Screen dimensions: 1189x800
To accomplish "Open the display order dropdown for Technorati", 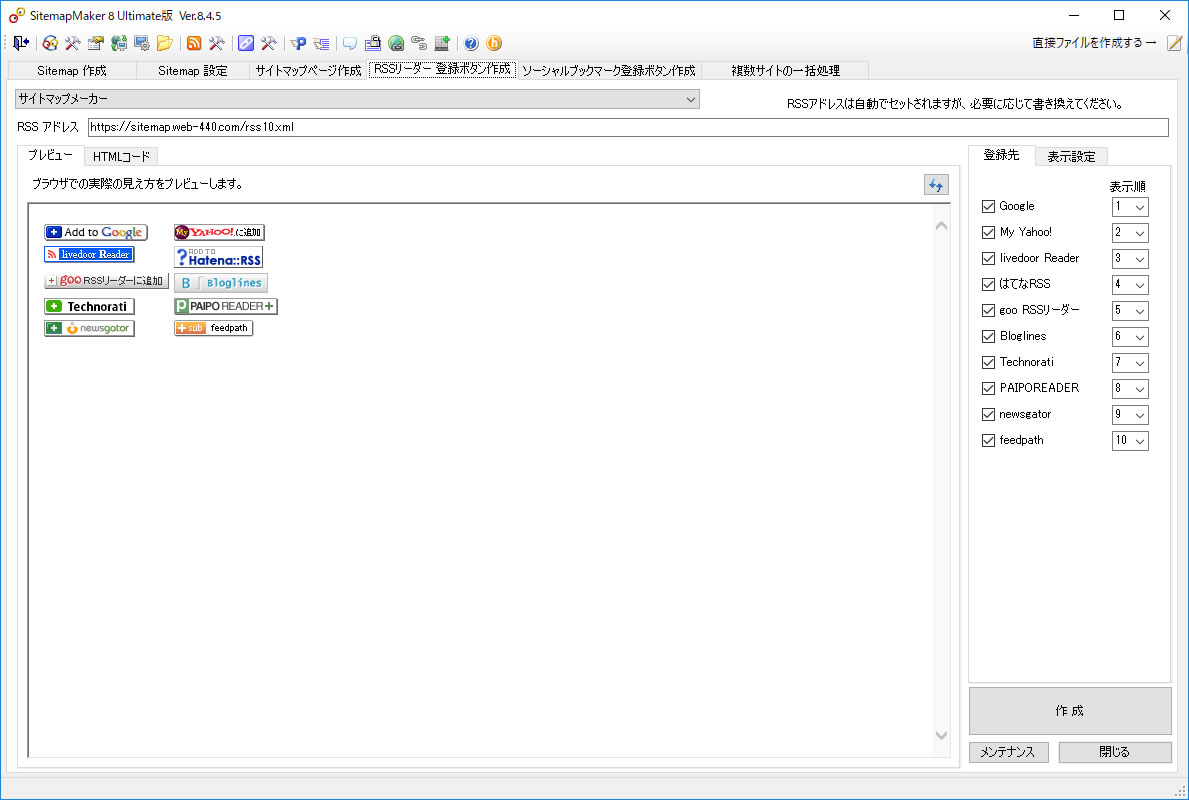I will click(x=1130, y=362).
